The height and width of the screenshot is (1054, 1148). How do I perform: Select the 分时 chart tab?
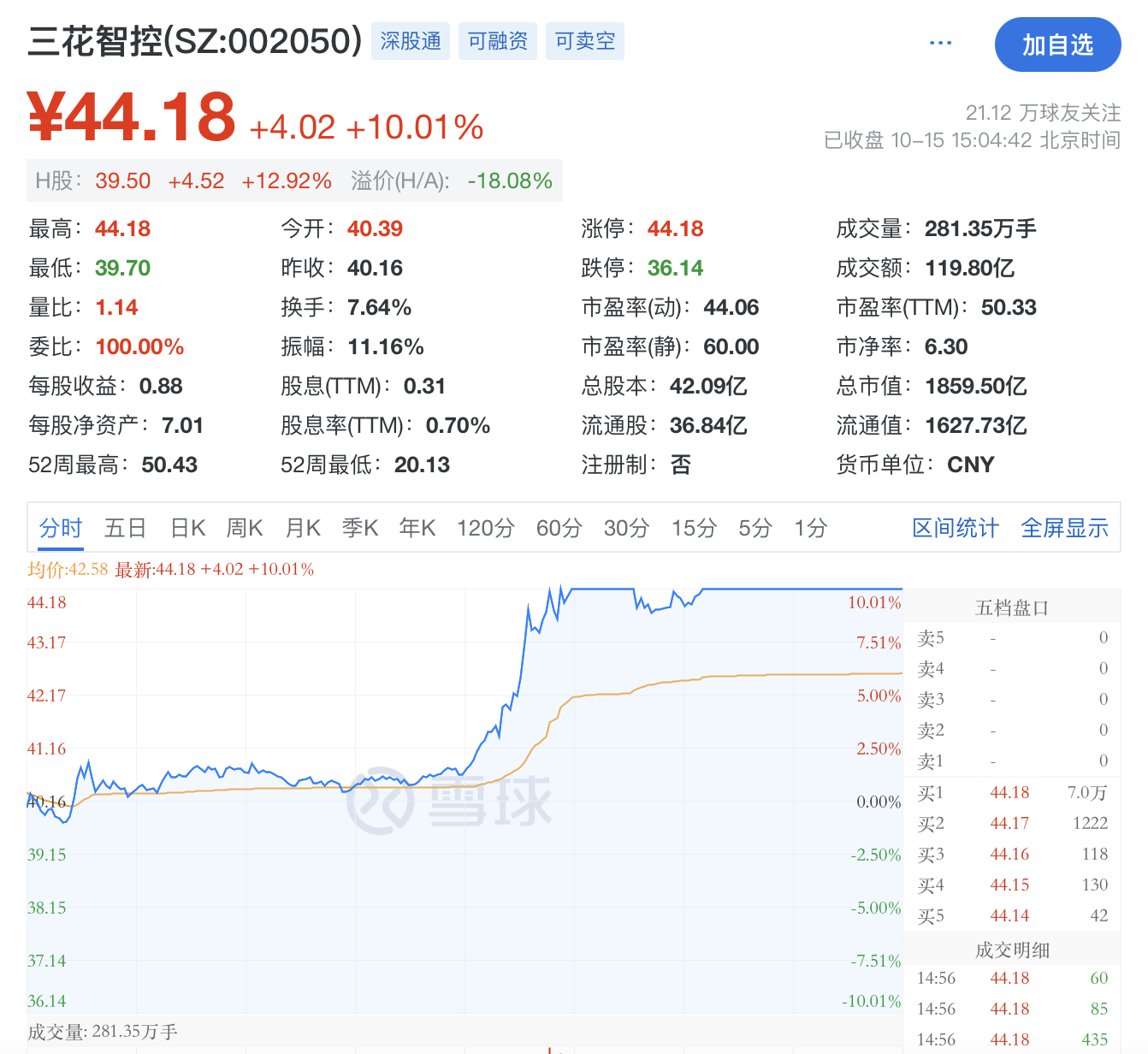coord(61,528)
